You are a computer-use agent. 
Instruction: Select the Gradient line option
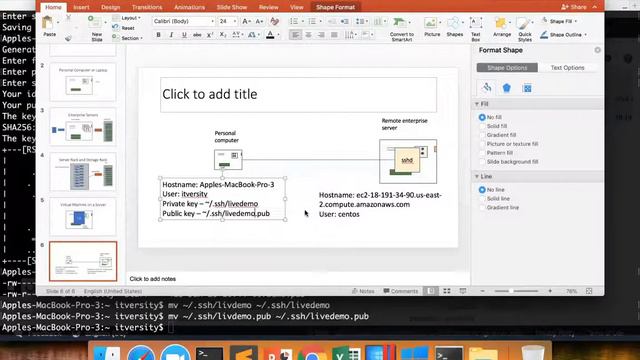click(499, 208)
